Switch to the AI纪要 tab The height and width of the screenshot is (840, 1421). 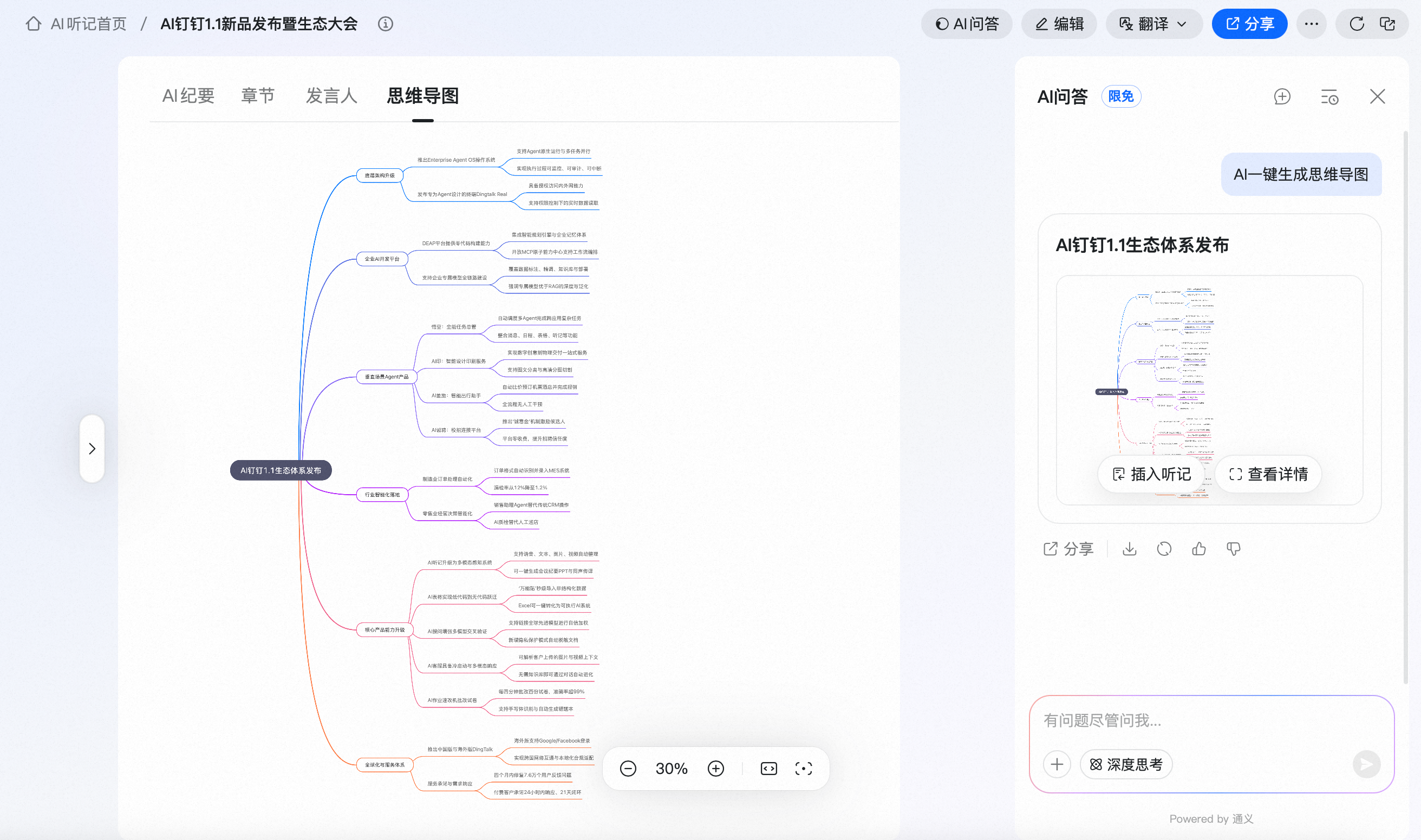(188, 96)
